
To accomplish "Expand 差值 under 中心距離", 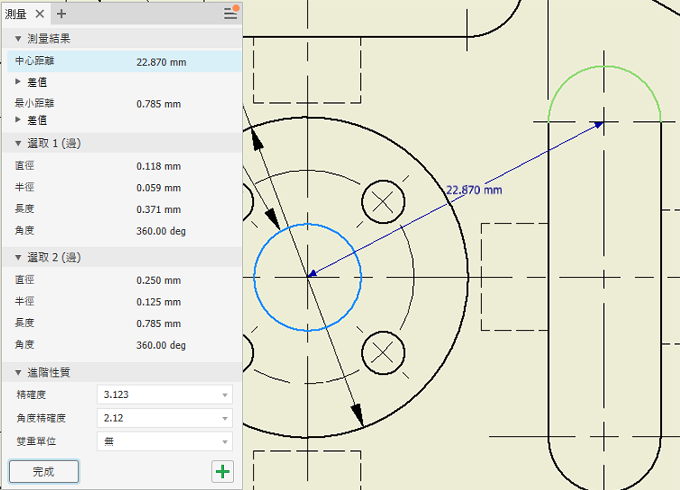I will (x=18, y=82).
